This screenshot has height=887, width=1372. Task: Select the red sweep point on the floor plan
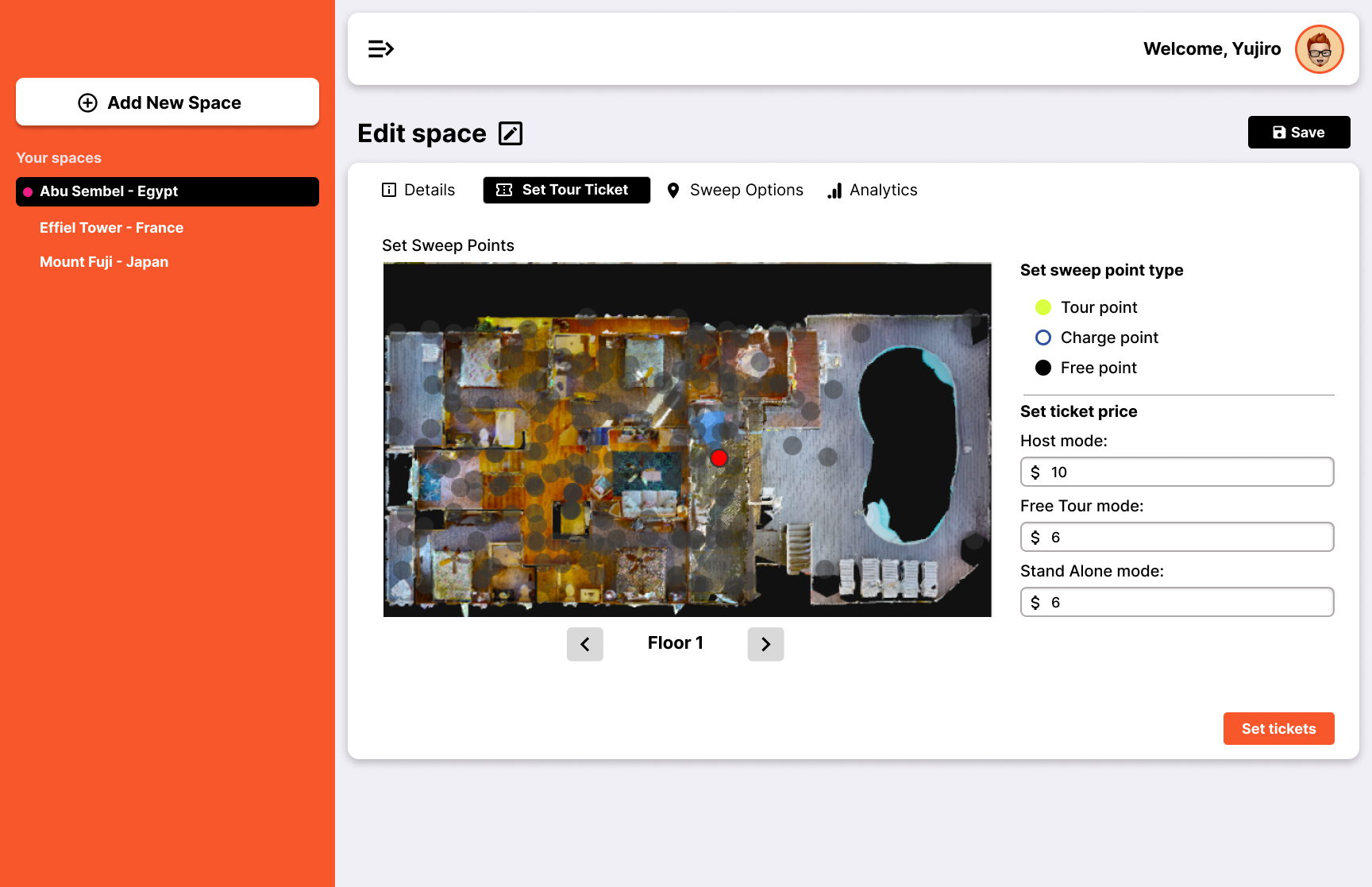click(x=719, y=458)
